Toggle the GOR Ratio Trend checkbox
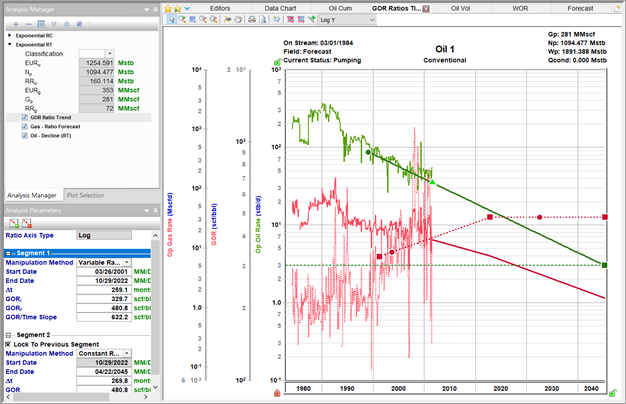This screenshot has height=404, width=626. pos(24,117)
